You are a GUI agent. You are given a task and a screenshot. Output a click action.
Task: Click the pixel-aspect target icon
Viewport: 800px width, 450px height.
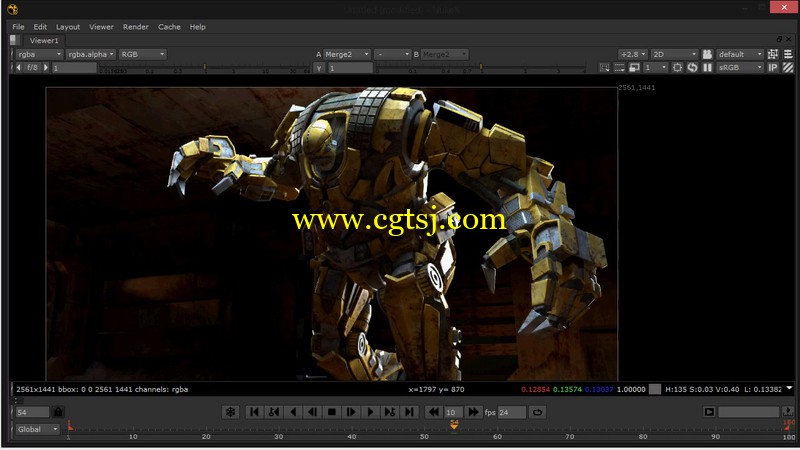click(x=677, y=67)
